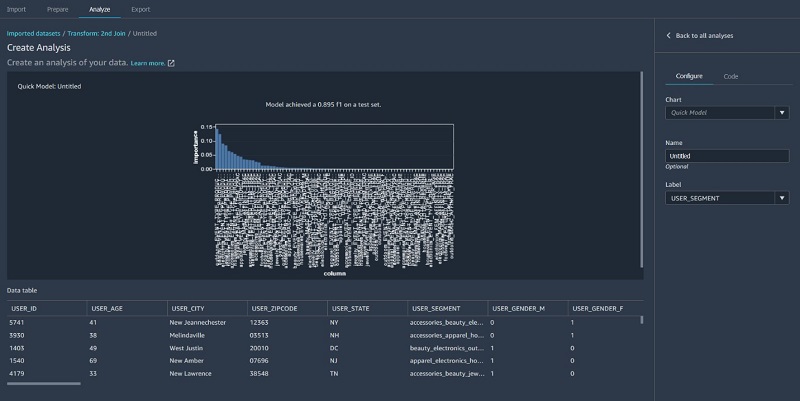
Task: Click the zipcode cell 20010
Action: (x=259, y=348)
